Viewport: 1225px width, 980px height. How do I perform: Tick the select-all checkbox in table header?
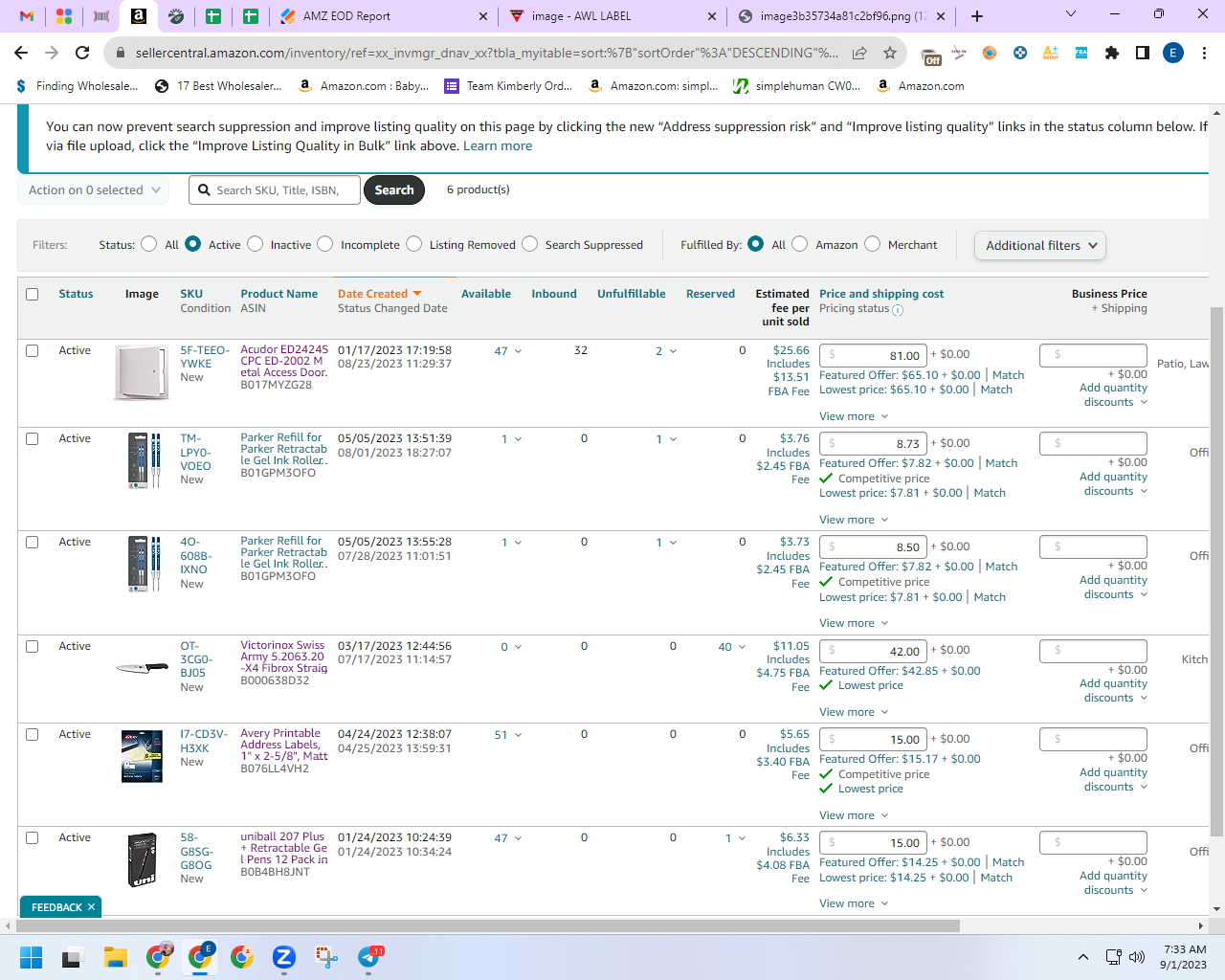[32, 295]
